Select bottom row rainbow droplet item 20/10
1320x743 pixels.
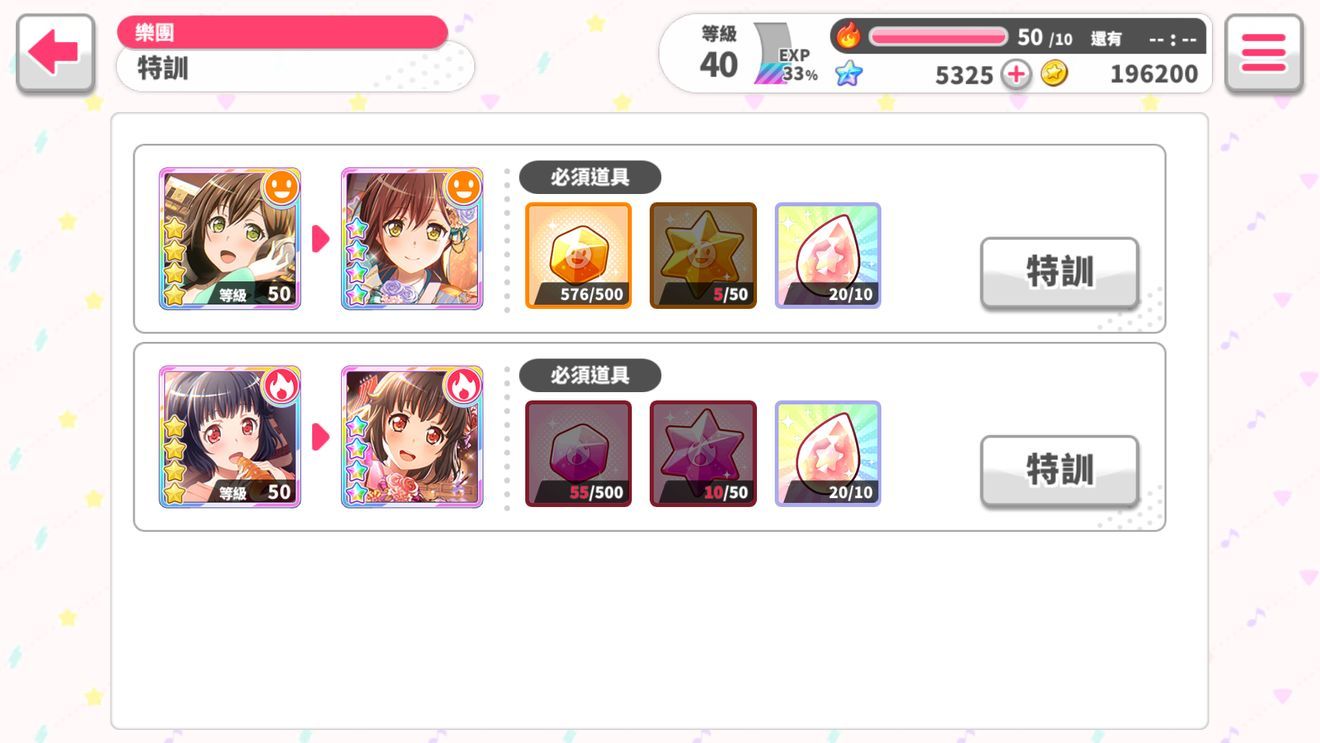(828, 453)
